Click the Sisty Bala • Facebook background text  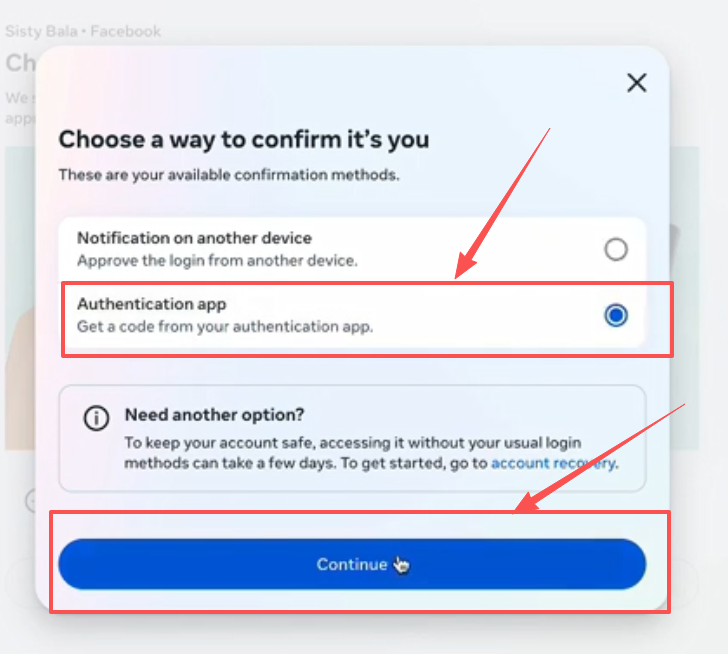click(83, 31)
